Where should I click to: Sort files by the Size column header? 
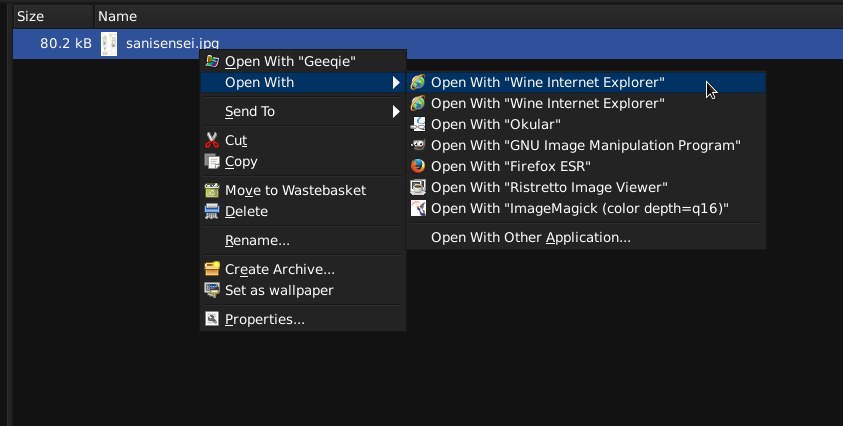(30, 16)
